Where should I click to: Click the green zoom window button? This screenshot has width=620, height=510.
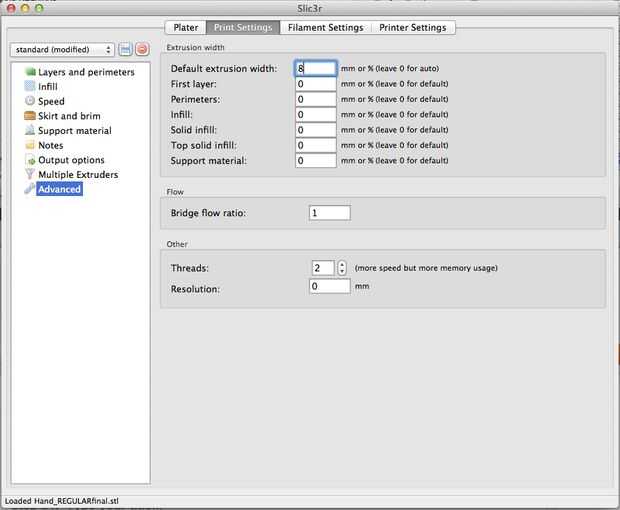(39, 8)
